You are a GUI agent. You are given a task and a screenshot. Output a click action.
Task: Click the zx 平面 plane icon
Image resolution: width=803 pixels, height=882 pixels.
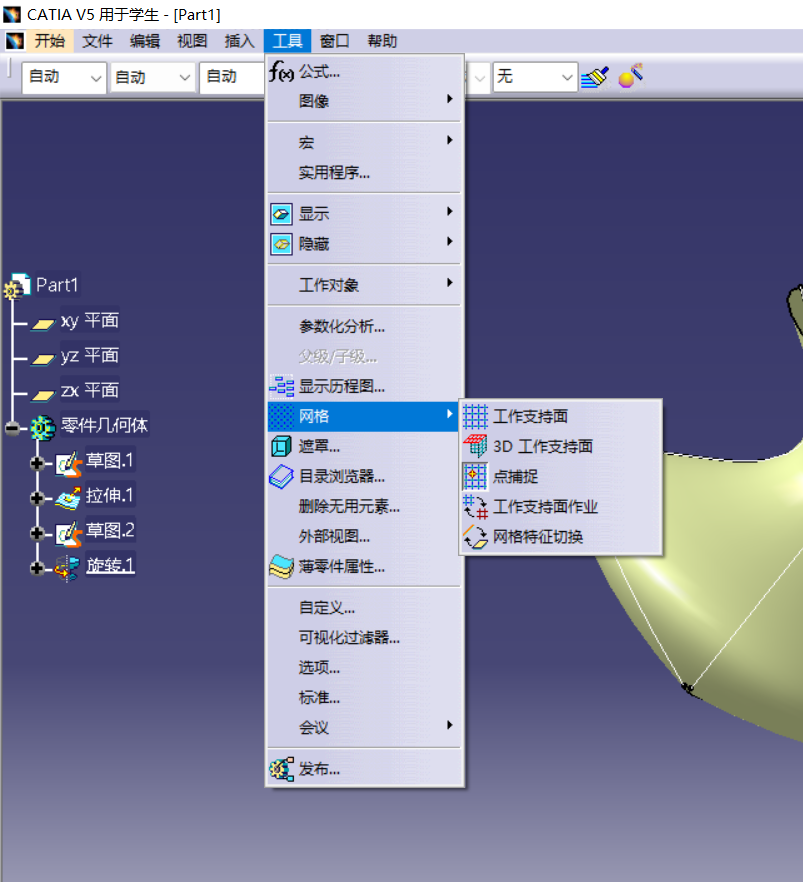[x=43, y=394]
